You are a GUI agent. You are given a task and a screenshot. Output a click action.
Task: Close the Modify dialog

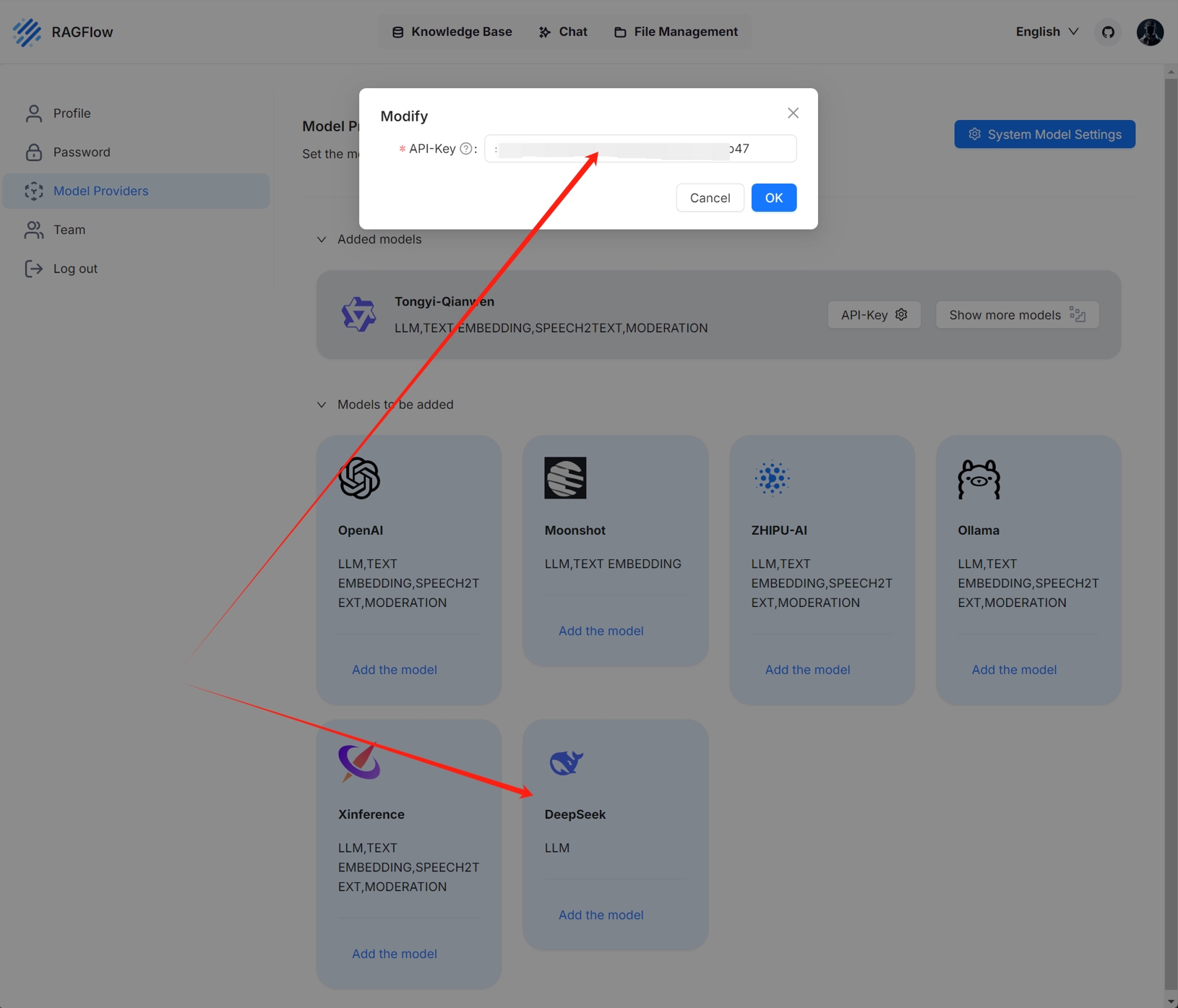793,113
